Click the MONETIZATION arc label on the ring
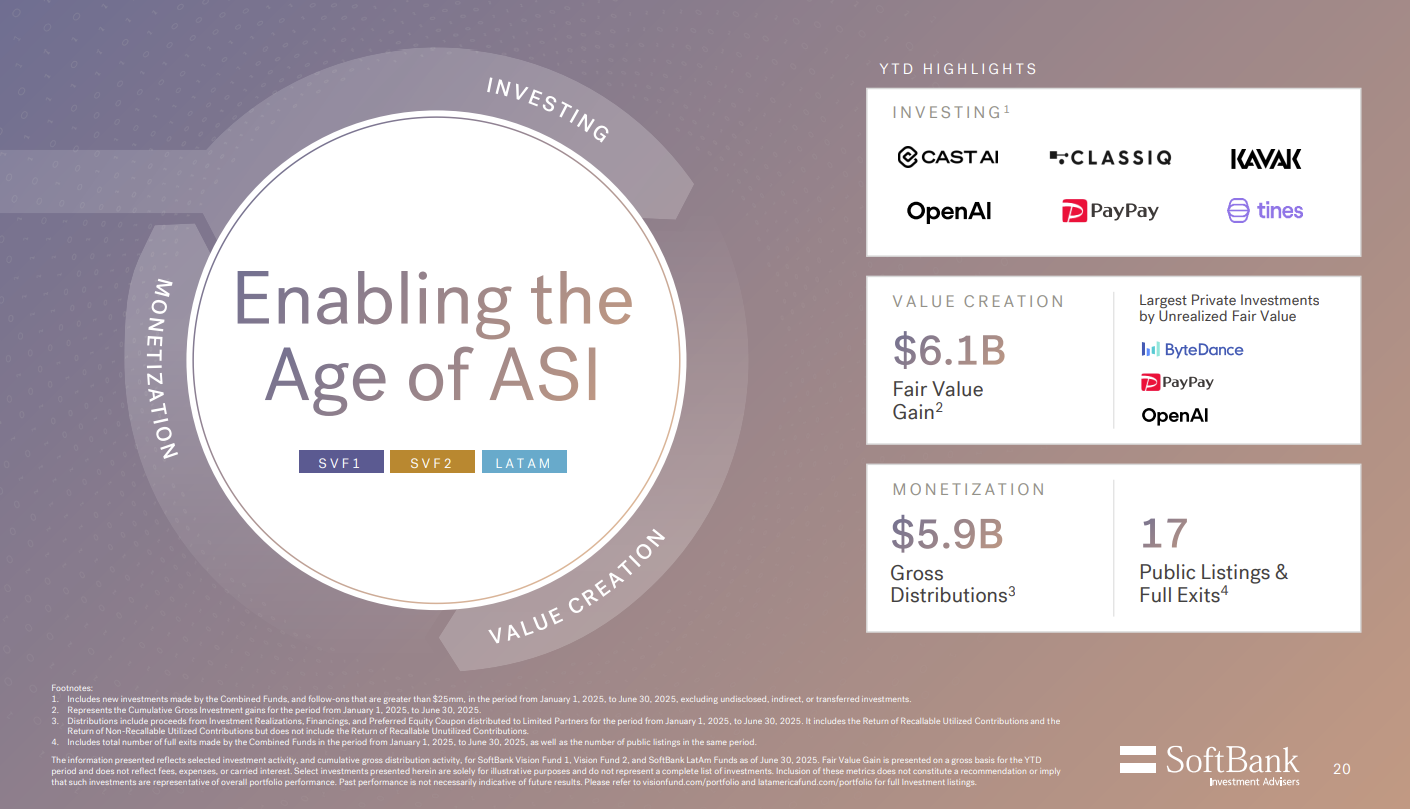 [x=166, y=369]
